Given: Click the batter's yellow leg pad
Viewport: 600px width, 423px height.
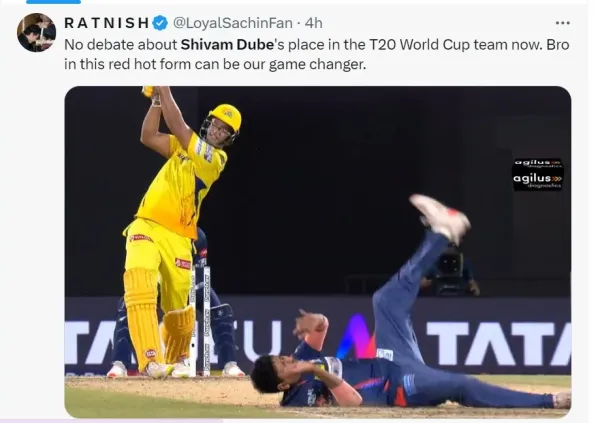Looking at the screenshot, I should tap(143, 316).
